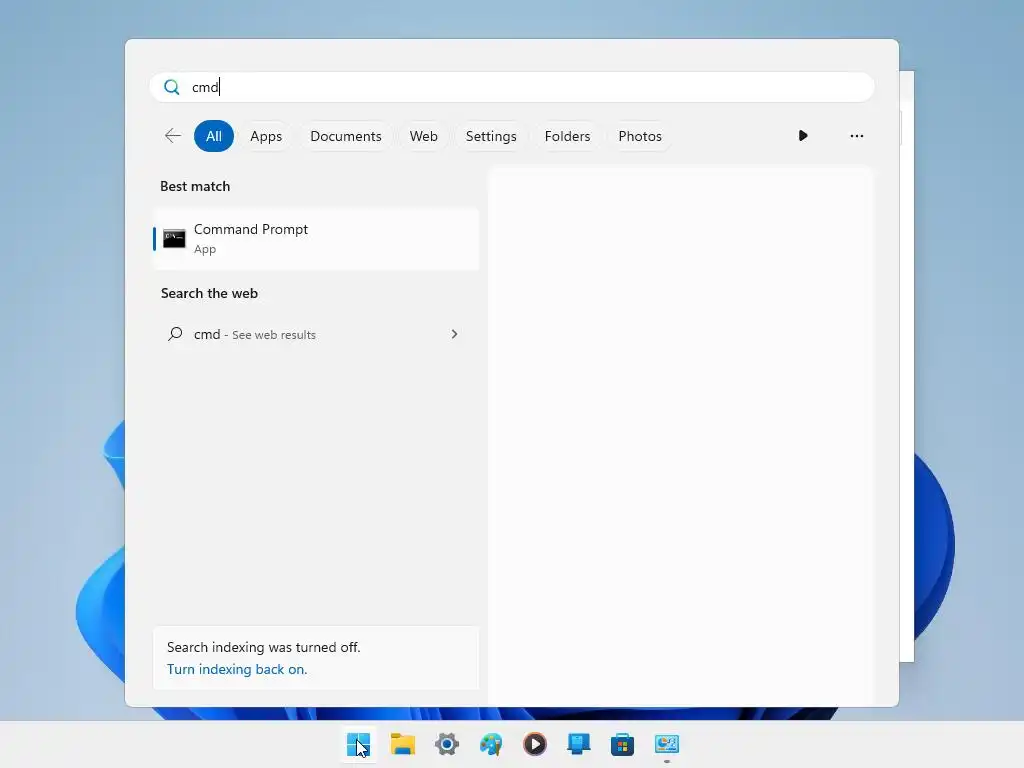This screenshot has height=768, width=1024.
Task: Open the Media Player taskbar icon
Action: coord(535,744)
